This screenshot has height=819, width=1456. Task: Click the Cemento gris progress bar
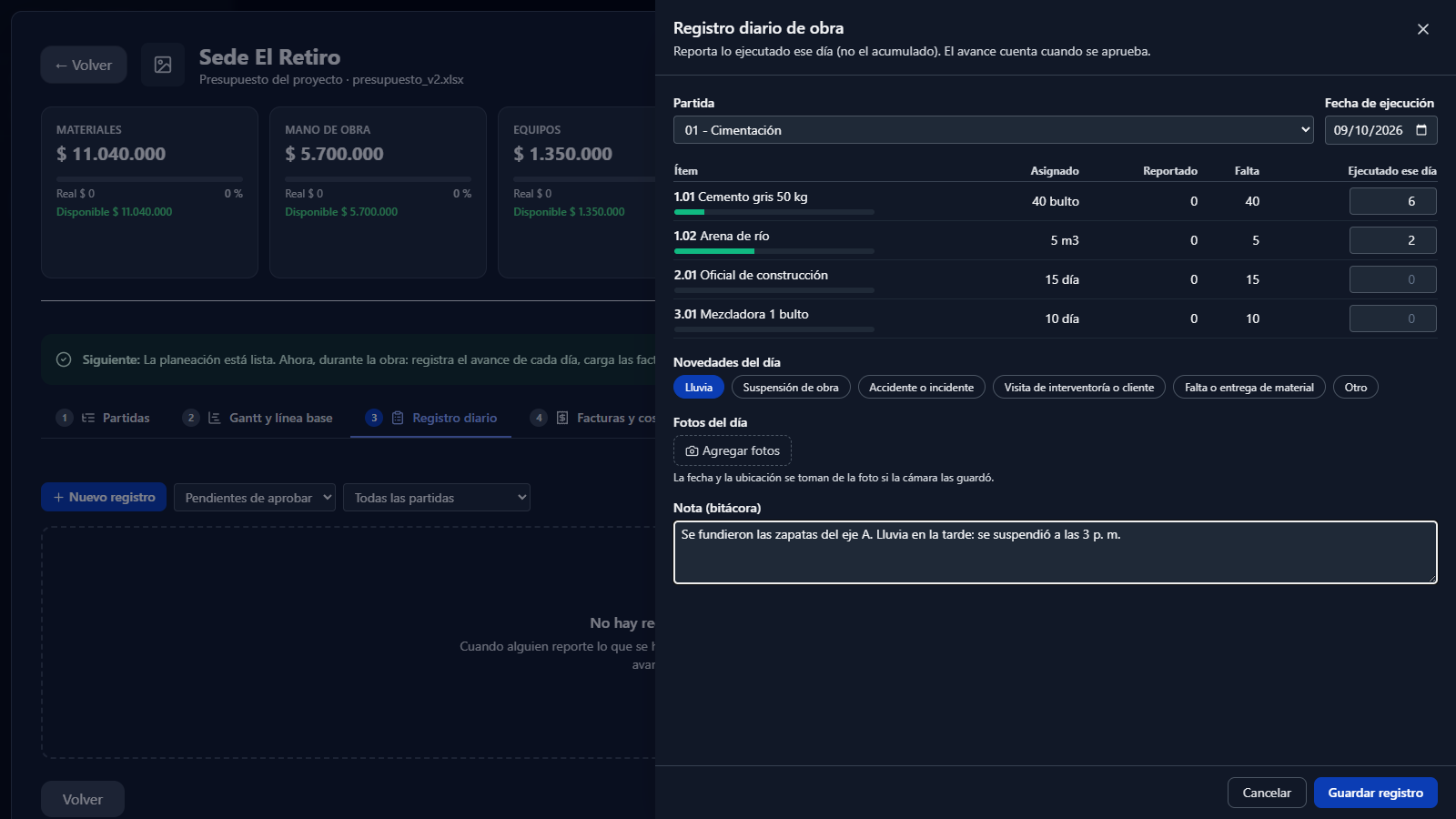(x=773, y=212)
